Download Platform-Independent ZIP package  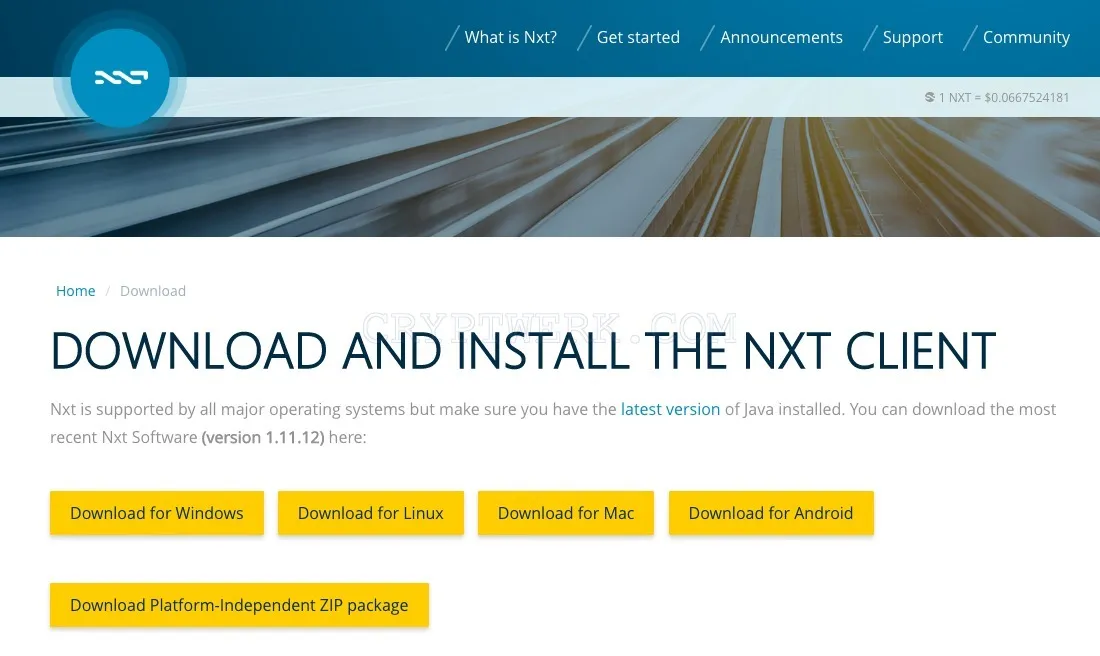tap(239, 605)
